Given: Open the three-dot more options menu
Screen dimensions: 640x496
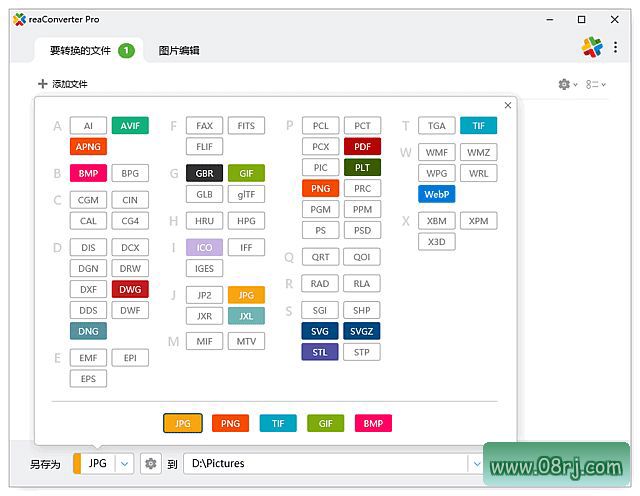Looking at the screenshot, I should click(x=615, y=47).
